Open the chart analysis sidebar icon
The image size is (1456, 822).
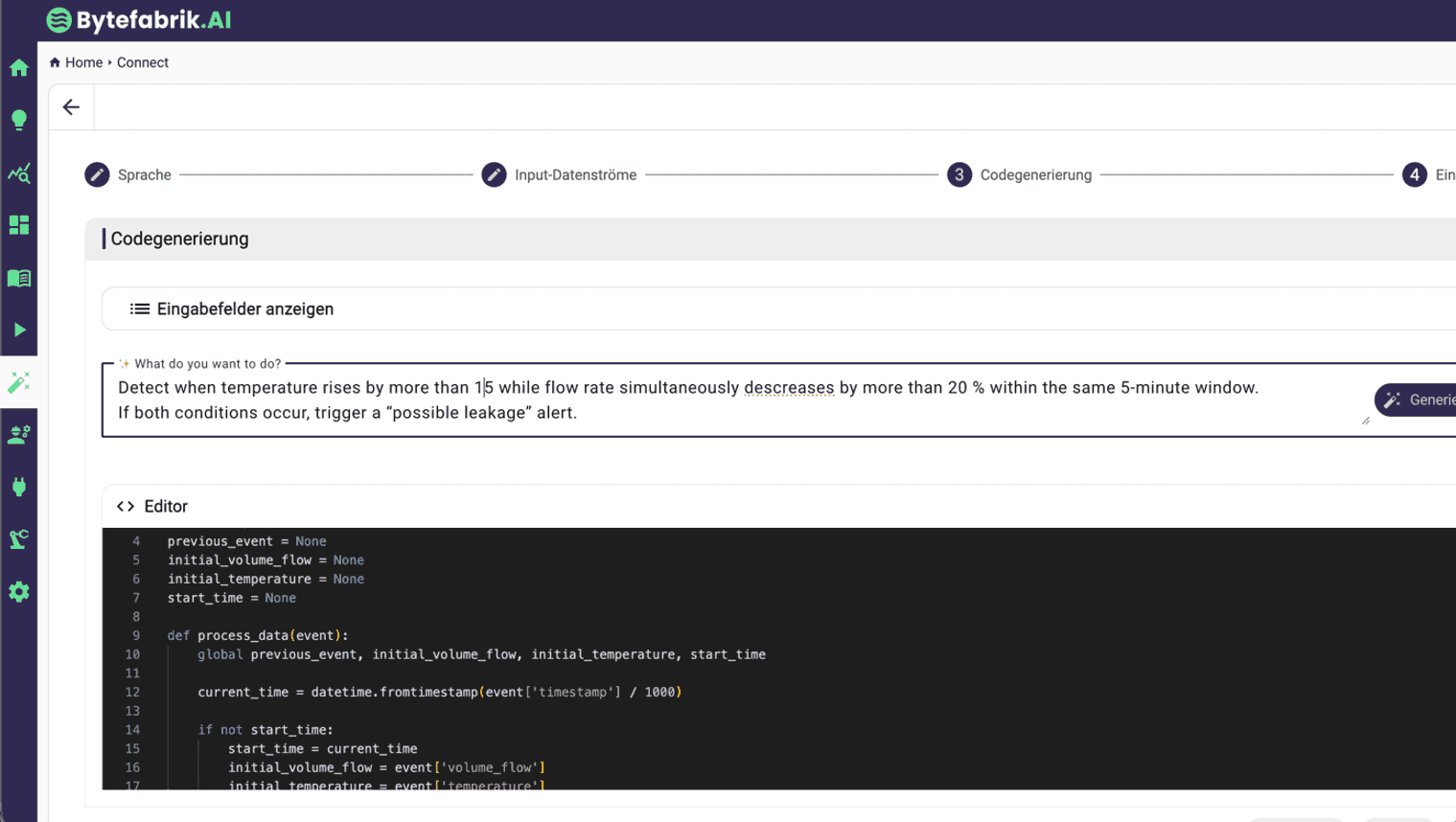pos(19,173)
